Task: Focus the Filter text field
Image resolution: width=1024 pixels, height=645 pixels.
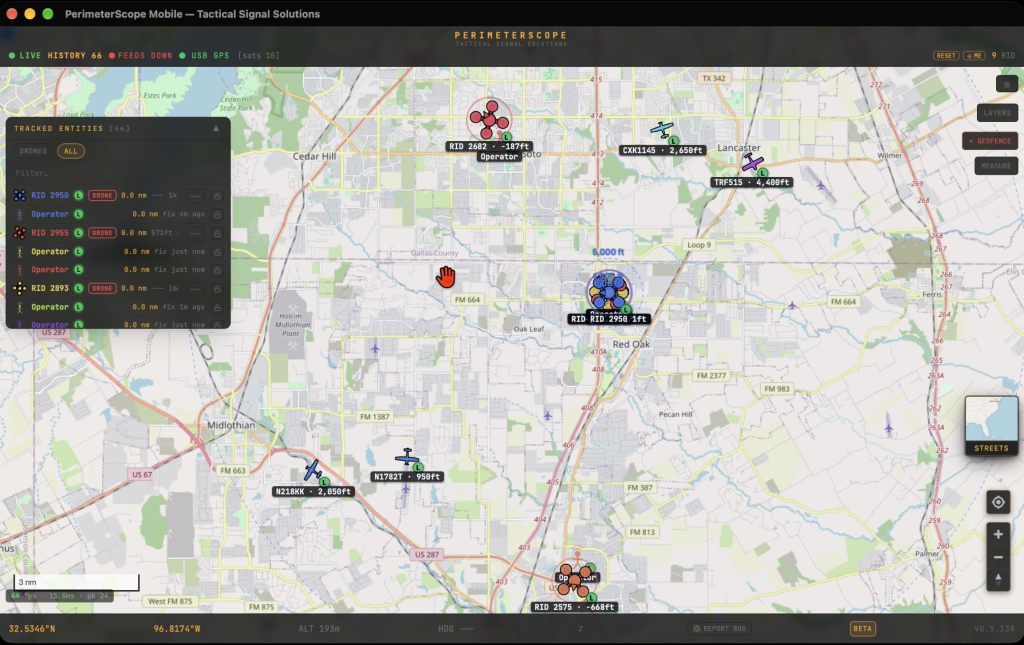Action: [x=118, y=173]
